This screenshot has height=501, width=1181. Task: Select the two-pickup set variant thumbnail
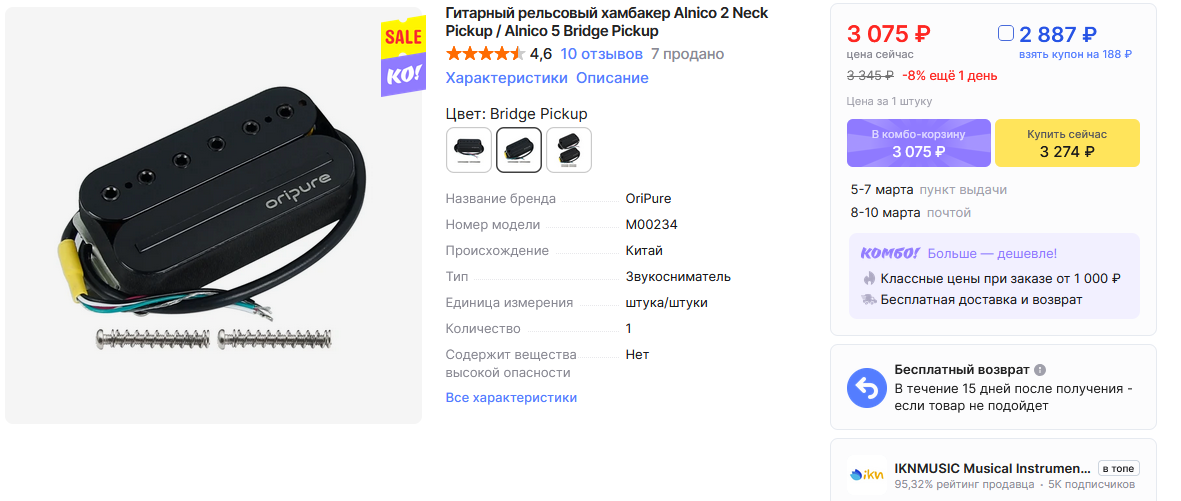569,150
